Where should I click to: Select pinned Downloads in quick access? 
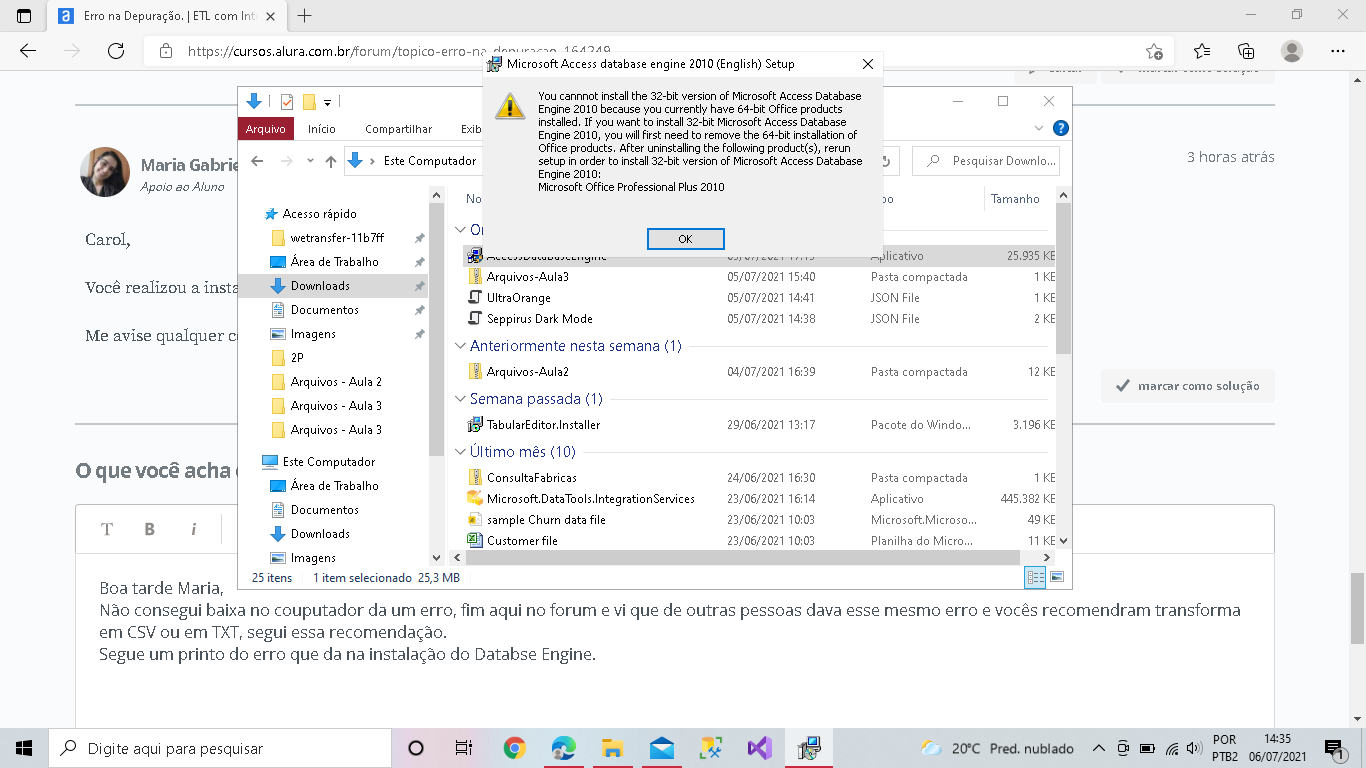click(x=320, y=286)
